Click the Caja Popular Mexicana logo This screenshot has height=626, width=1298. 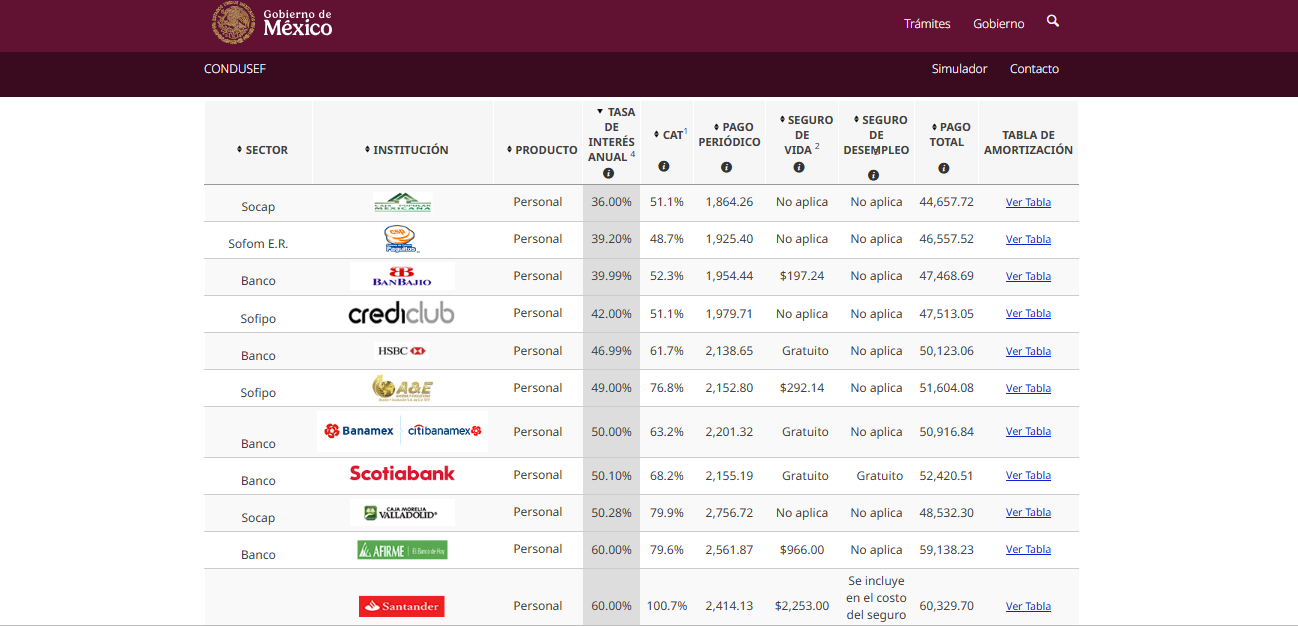[x=402, y=203]
